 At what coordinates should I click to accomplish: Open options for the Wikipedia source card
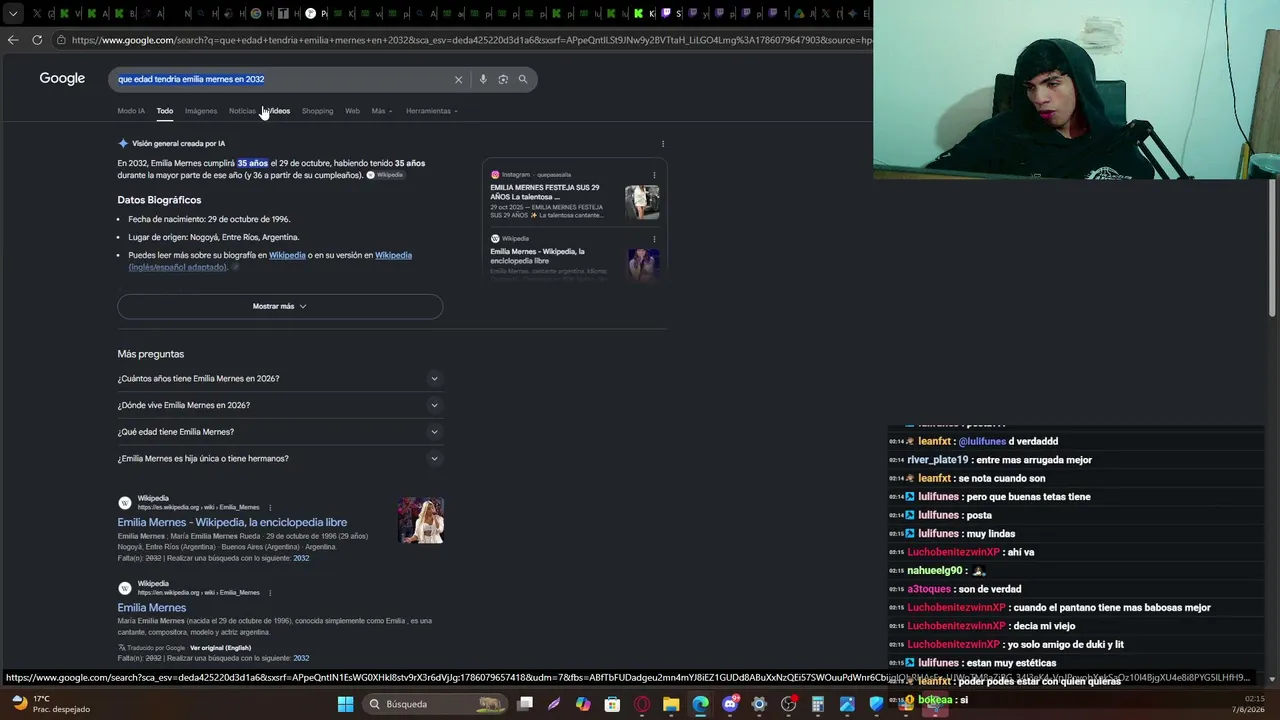click(x=654, y=239)
